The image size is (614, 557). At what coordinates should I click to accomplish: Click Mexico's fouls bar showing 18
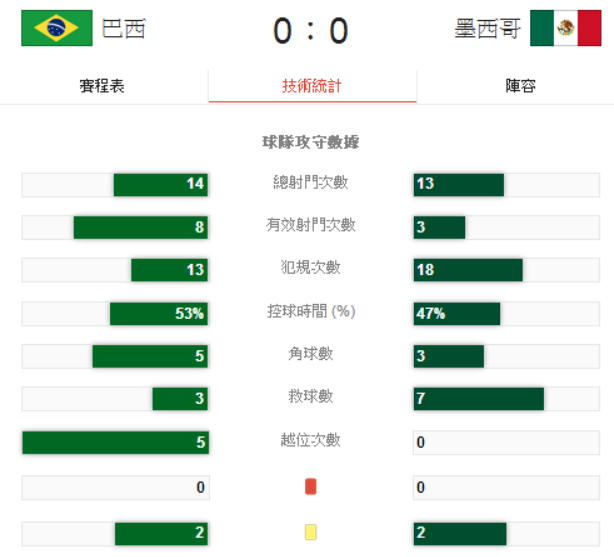(468, 270)
